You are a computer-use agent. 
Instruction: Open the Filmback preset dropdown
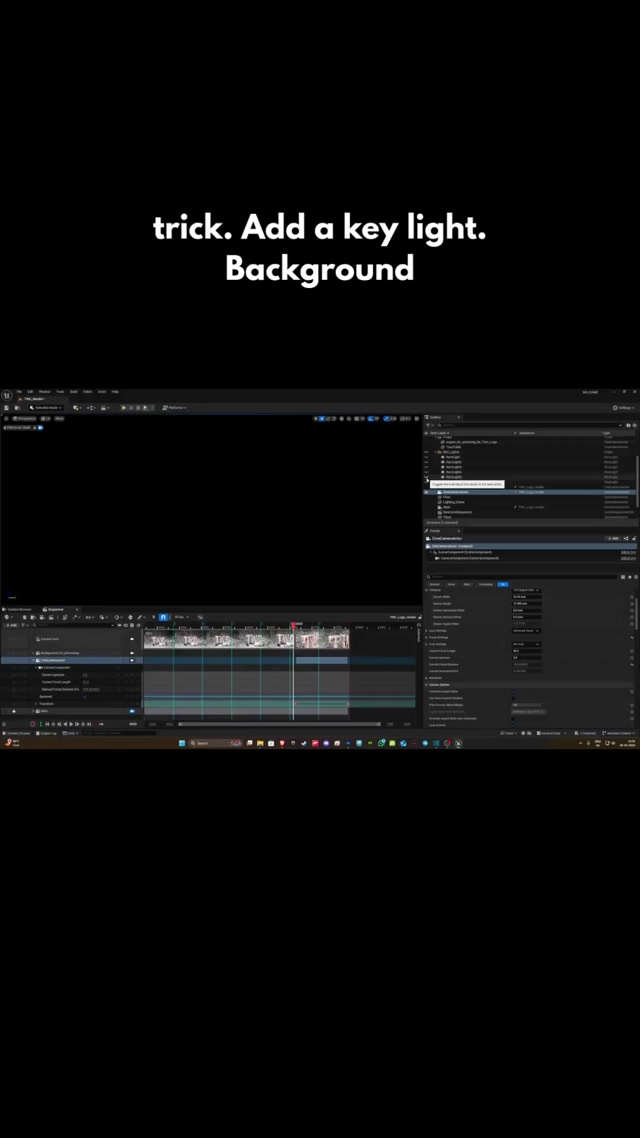click(x=526, y=590)
